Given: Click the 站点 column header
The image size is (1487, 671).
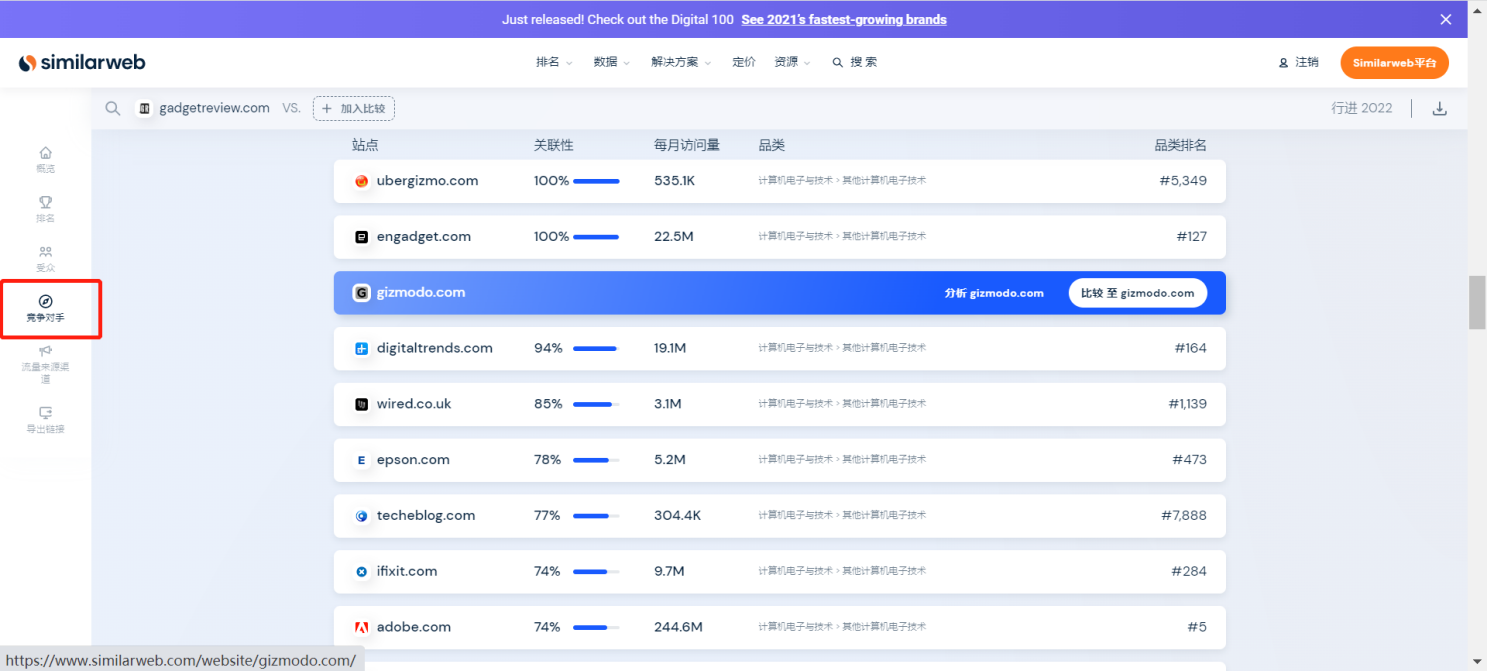Looking at the screenshot, I should point(365,145).
